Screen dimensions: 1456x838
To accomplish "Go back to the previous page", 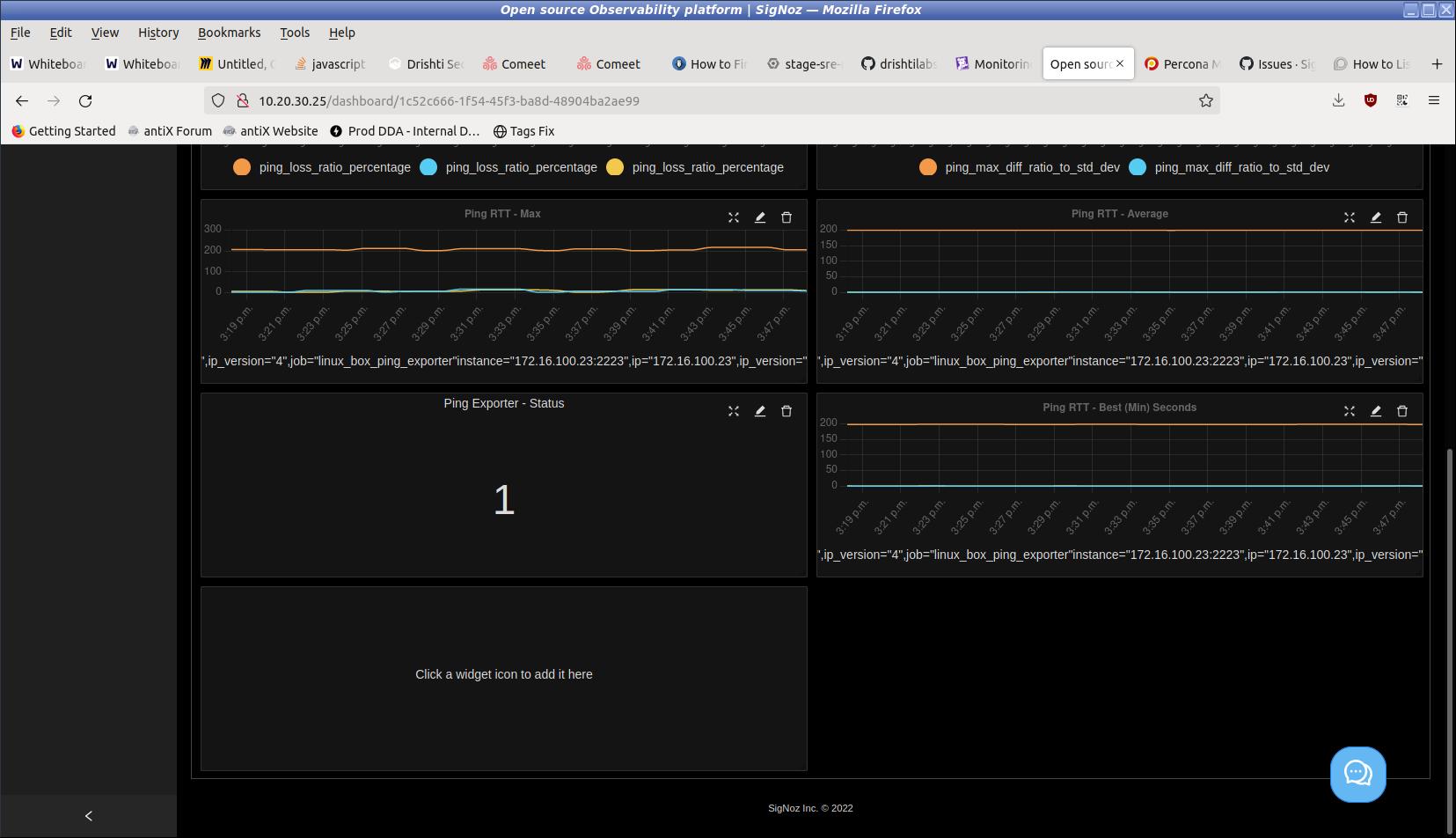I will coord(22,101).
